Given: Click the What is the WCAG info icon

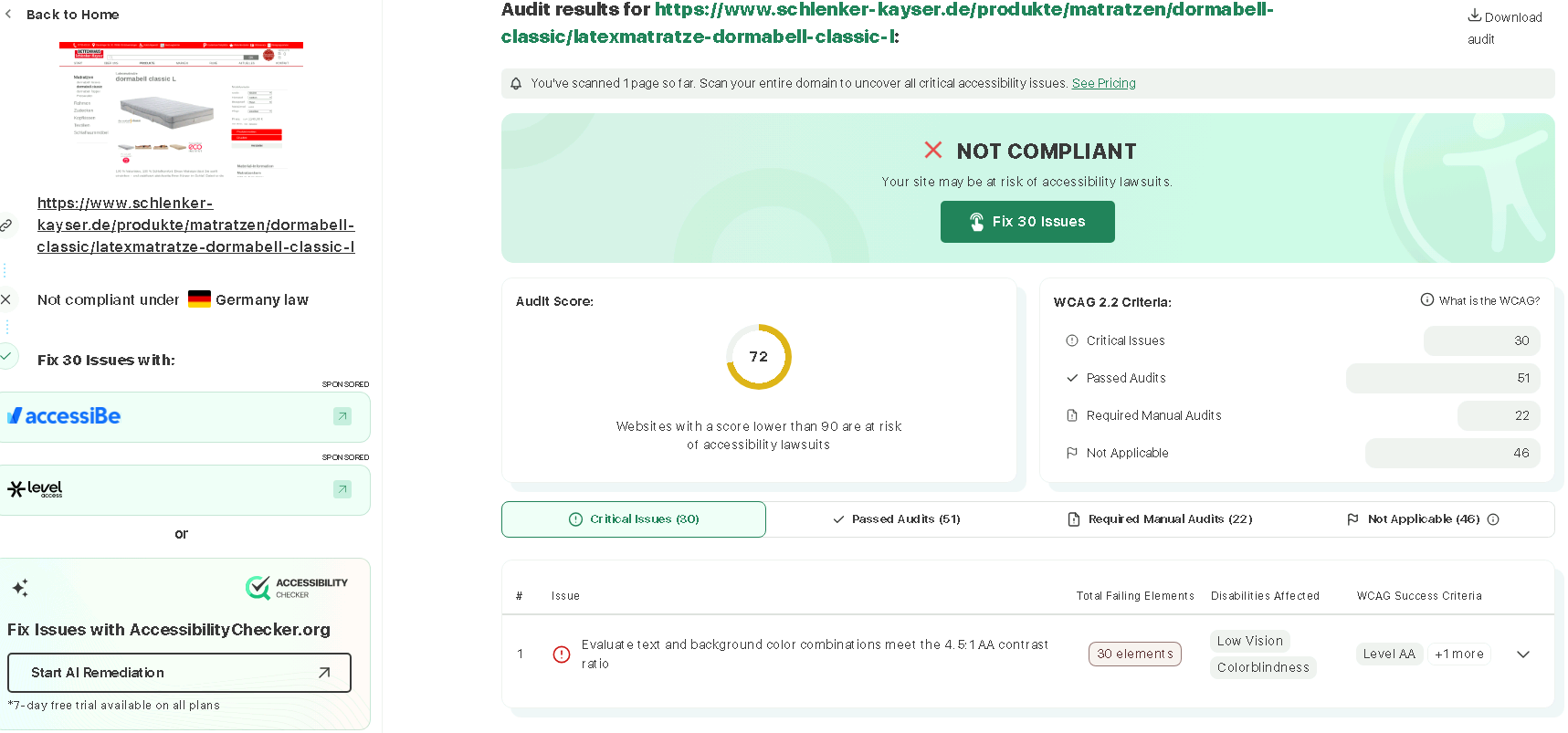Looking at the screenshot, I should pyautogui.click(x=1426, y=299).
